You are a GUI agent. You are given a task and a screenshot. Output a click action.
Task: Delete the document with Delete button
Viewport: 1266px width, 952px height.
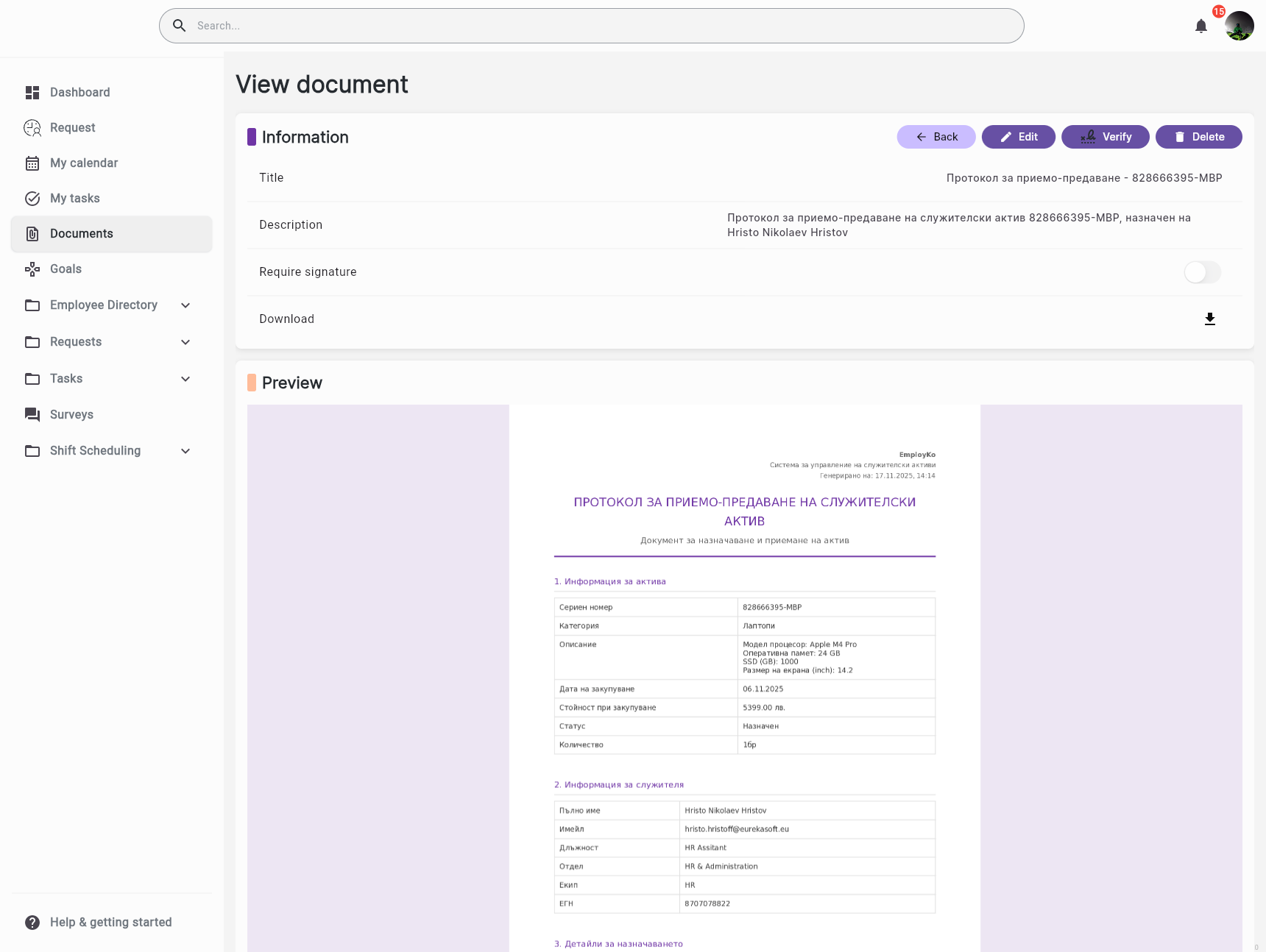point(1198,137)
